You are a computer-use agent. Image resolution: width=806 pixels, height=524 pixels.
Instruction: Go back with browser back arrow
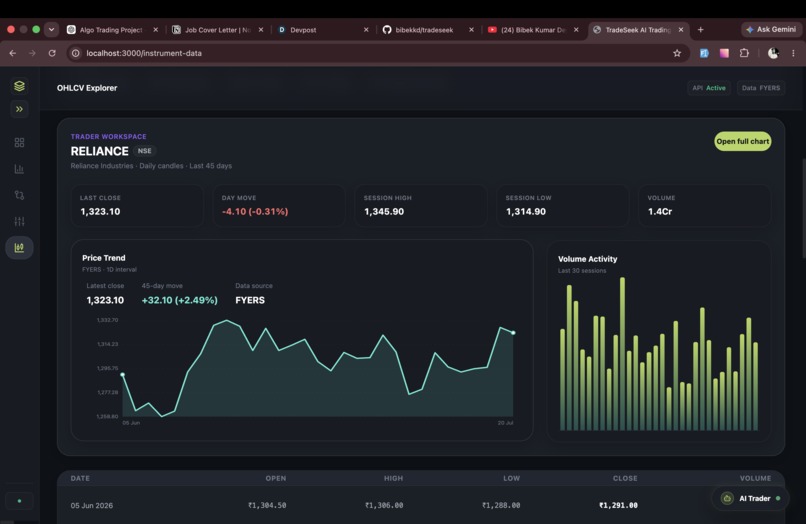point(13,53)
